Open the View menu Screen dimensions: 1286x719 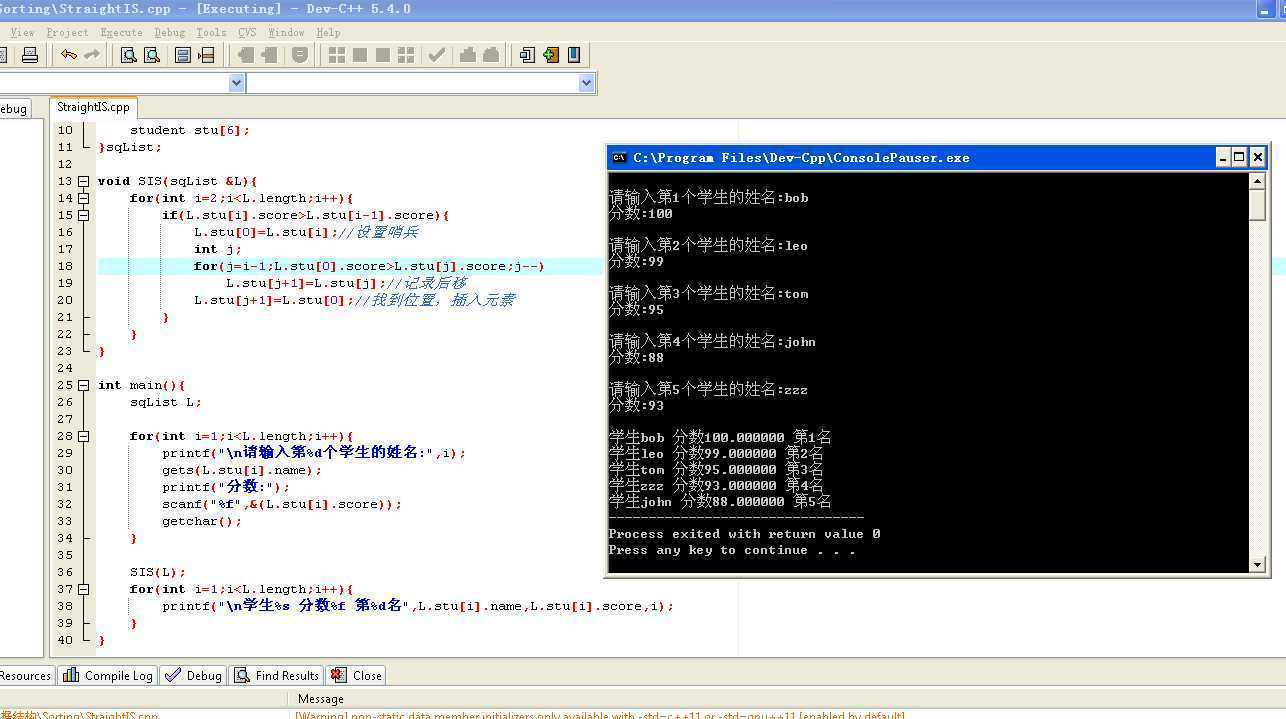pyautogui.click(x=22, y=32)
